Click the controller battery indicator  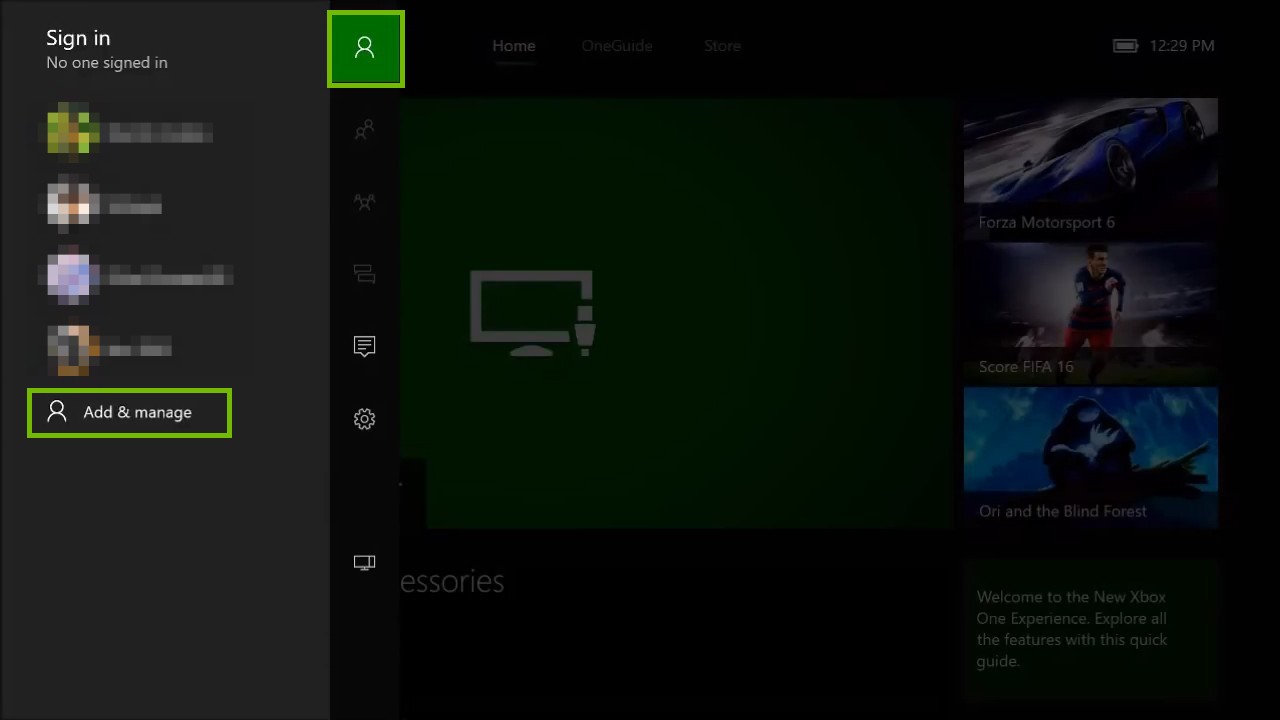(1125, 45)
